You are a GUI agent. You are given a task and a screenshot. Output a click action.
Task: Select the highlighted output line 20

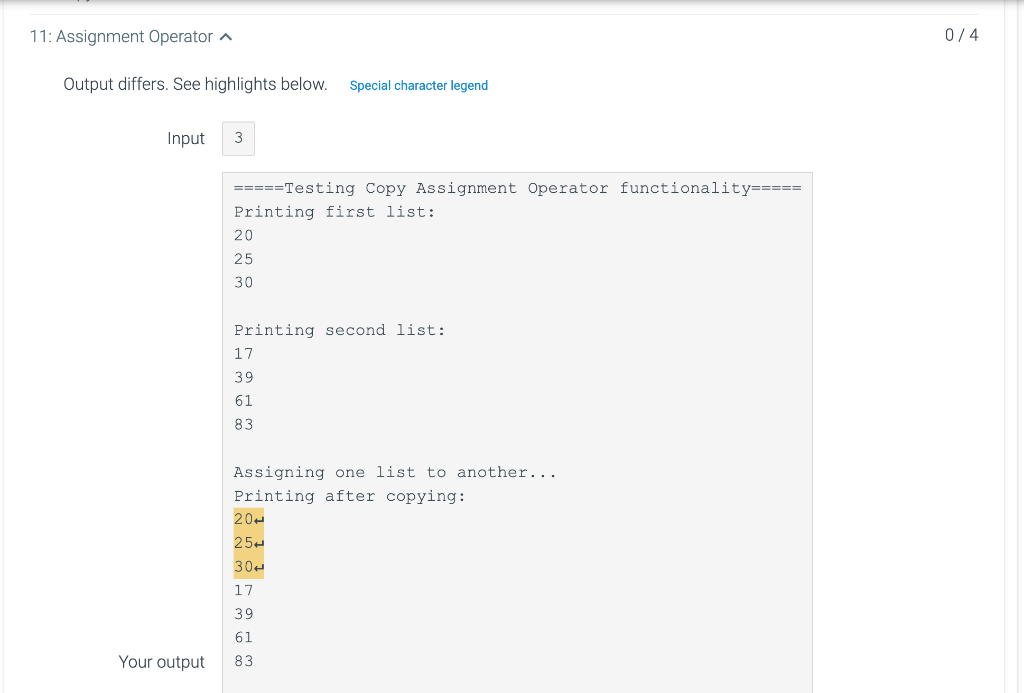click(243, 519)
